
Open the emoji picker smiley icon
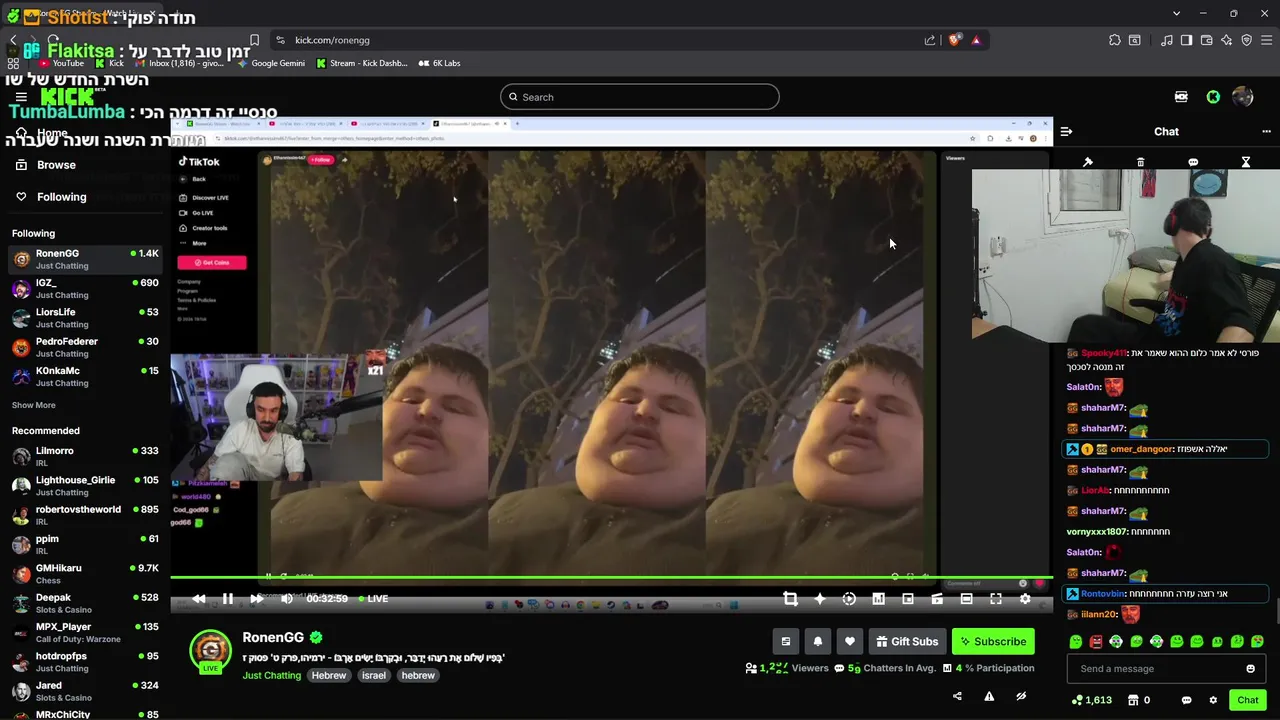tap(1250, 669)
